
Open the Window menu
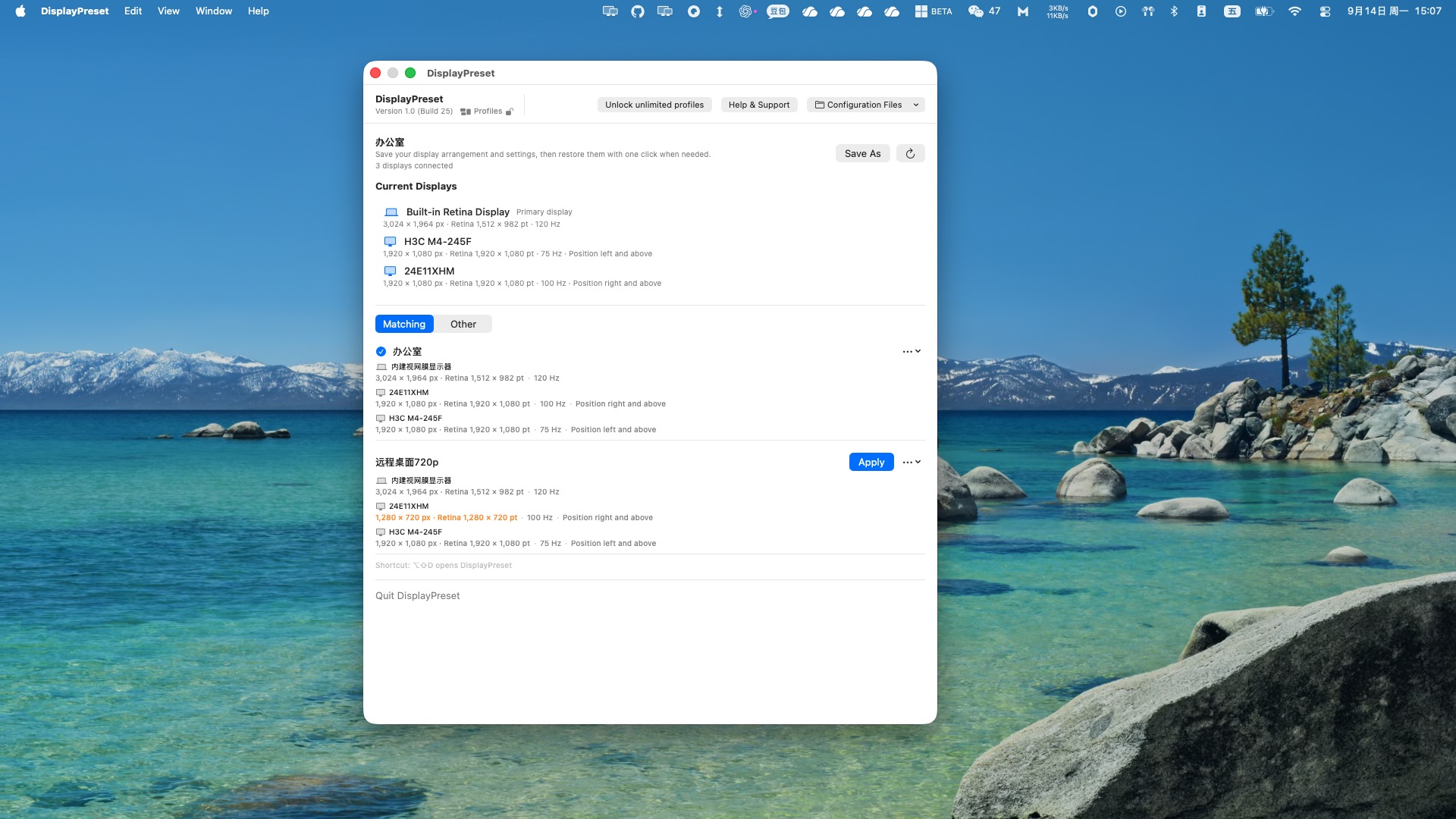(214, 11)
